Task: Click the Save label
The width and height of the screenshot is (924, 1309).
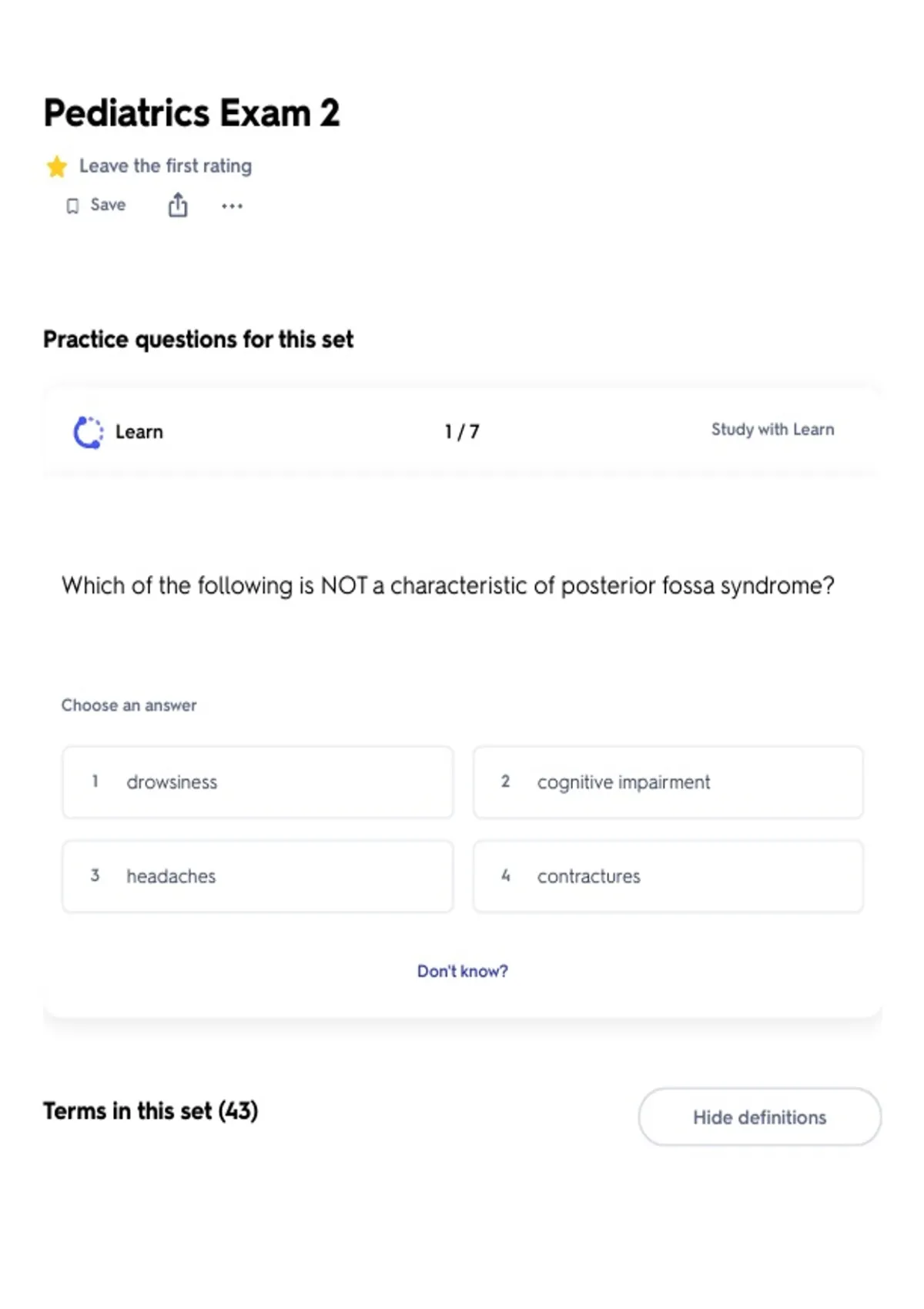Action: pos(108,205)
